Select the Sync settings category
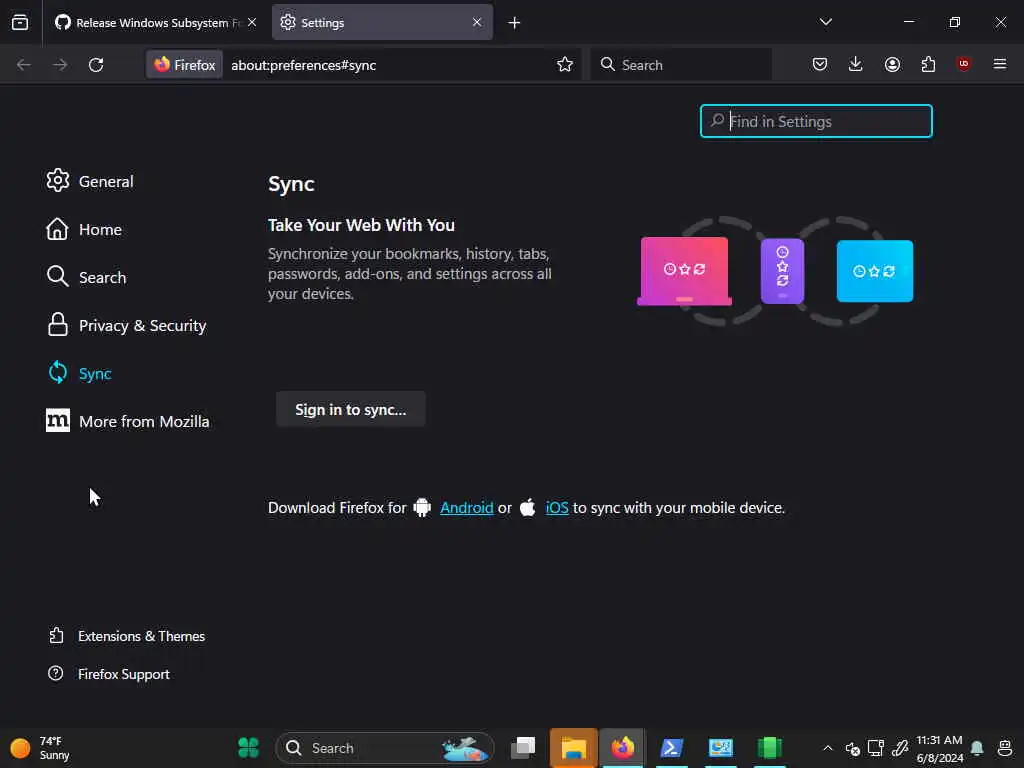Image resolution: width=1024 pixels, height=768 pixels. (x=79, y=374)
